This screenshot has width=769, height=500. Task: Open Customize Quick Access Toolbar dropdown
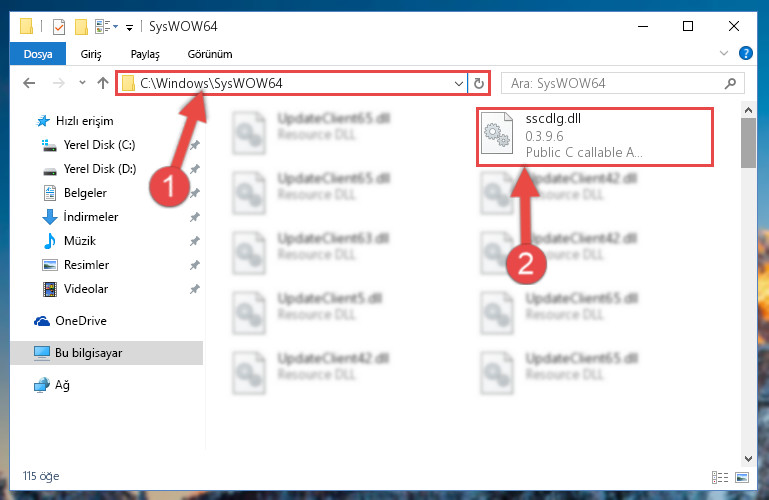point(129,27)
